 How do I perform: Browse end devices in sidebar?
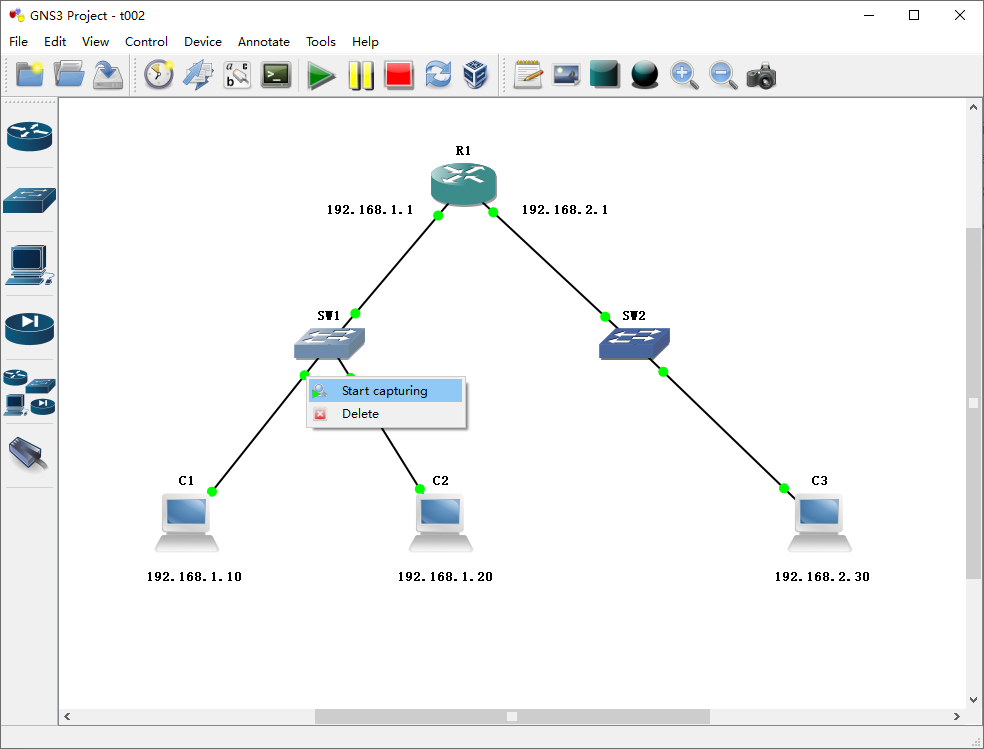[29, 265]
